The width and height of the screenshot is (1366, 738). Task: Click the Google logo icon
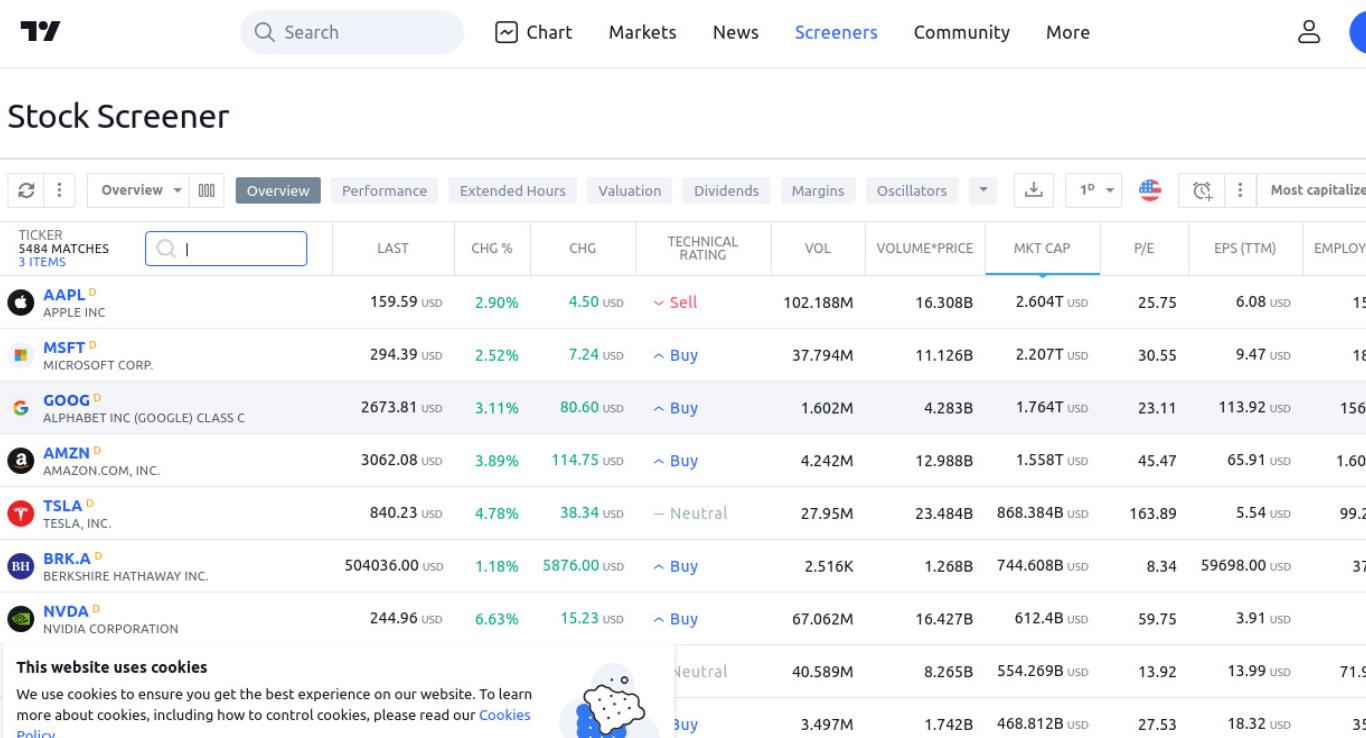point(21,408)
